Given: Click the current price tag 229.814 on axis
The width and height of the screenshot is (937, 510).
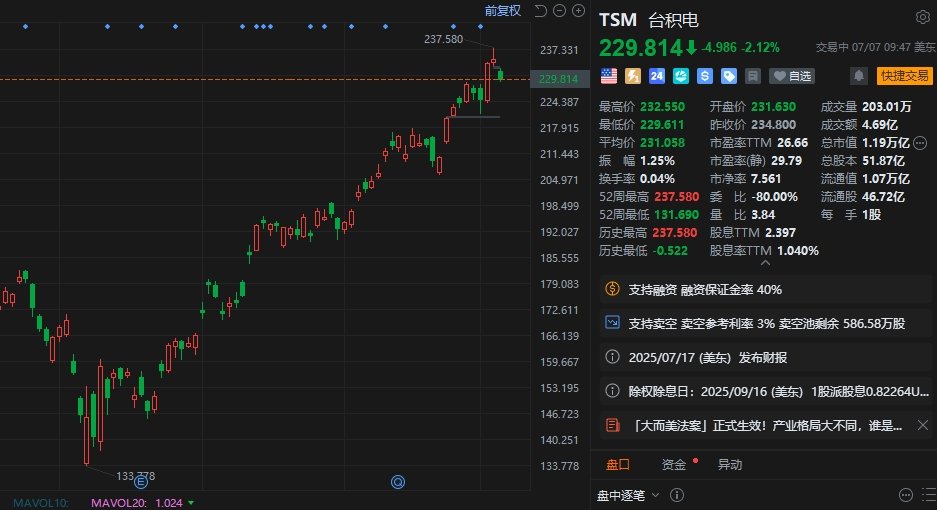Looking at the screenshot, I should 558,79.
